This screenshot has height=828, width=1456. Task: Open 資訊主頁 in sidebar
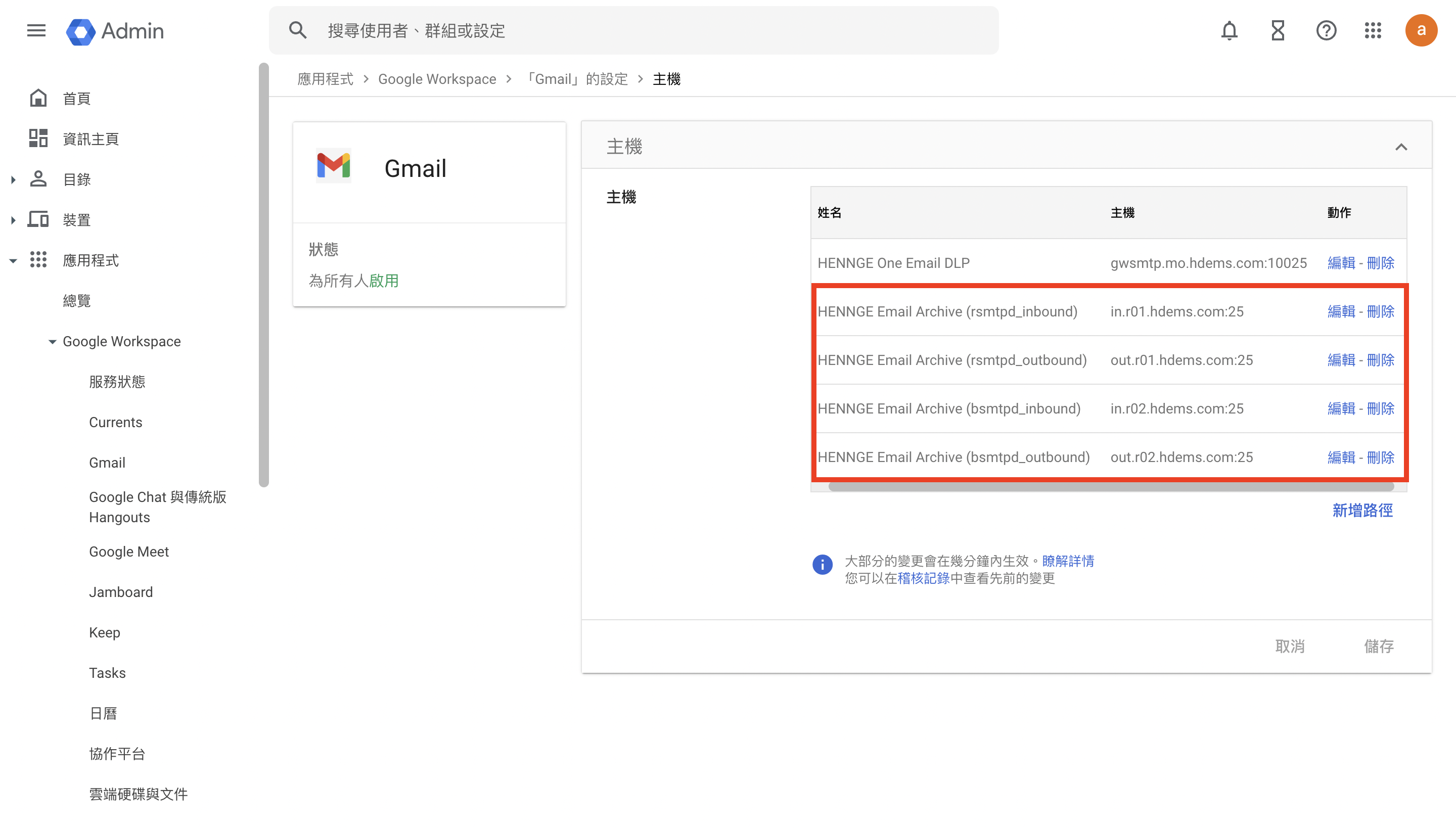(x=91, y=139)
